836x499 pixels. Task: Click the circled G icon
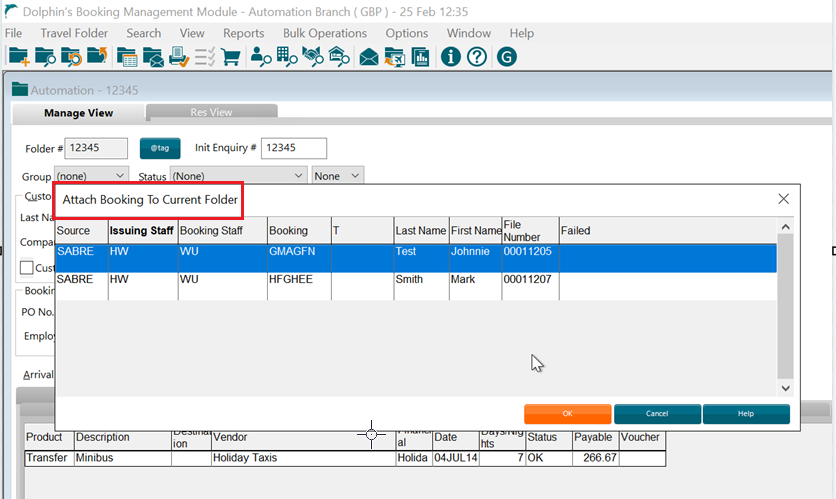pyautogui.click(x=507, y=57)
